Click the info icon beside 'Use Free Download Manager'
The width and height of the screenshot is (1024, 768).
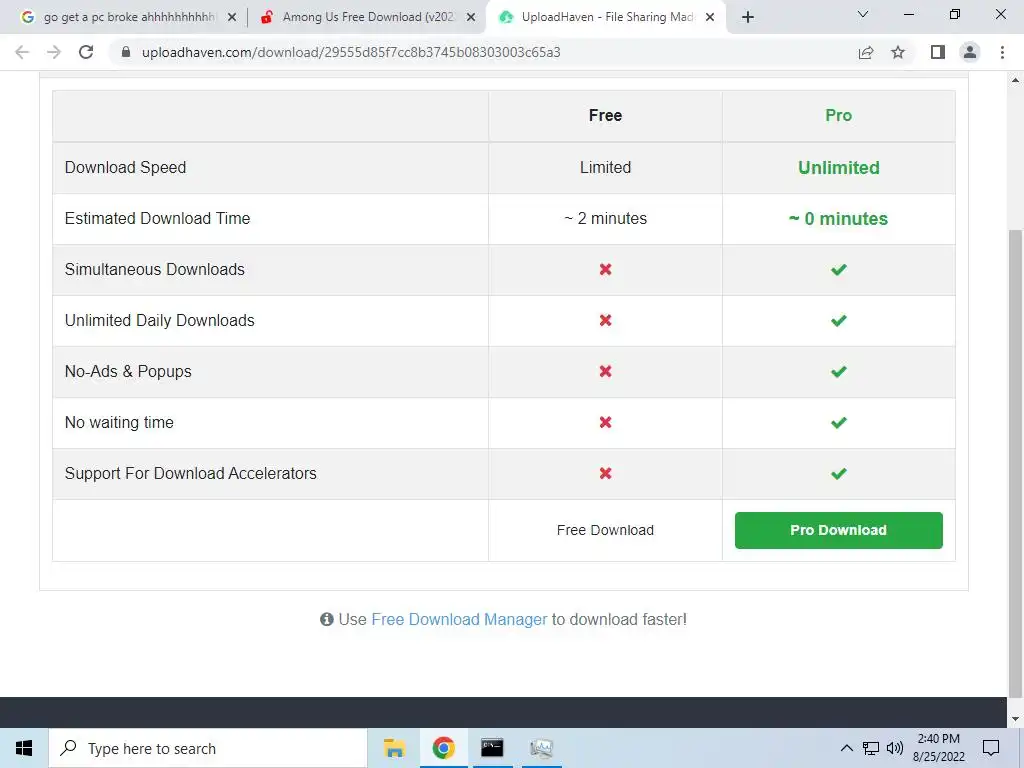point(327,619)
